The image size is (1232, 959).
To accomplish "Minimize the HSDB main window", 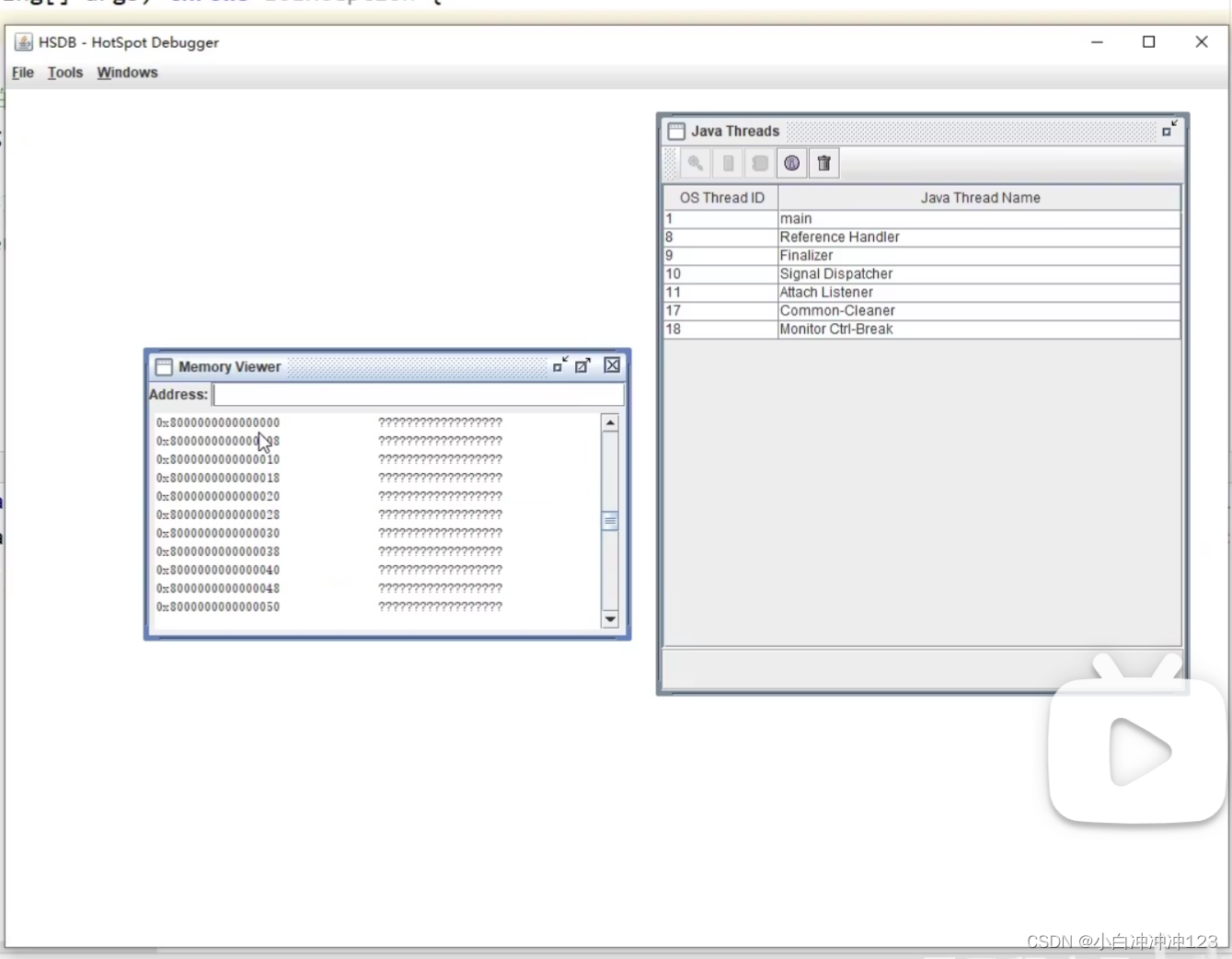I will pyautogui.click(x=1097, y=42).
